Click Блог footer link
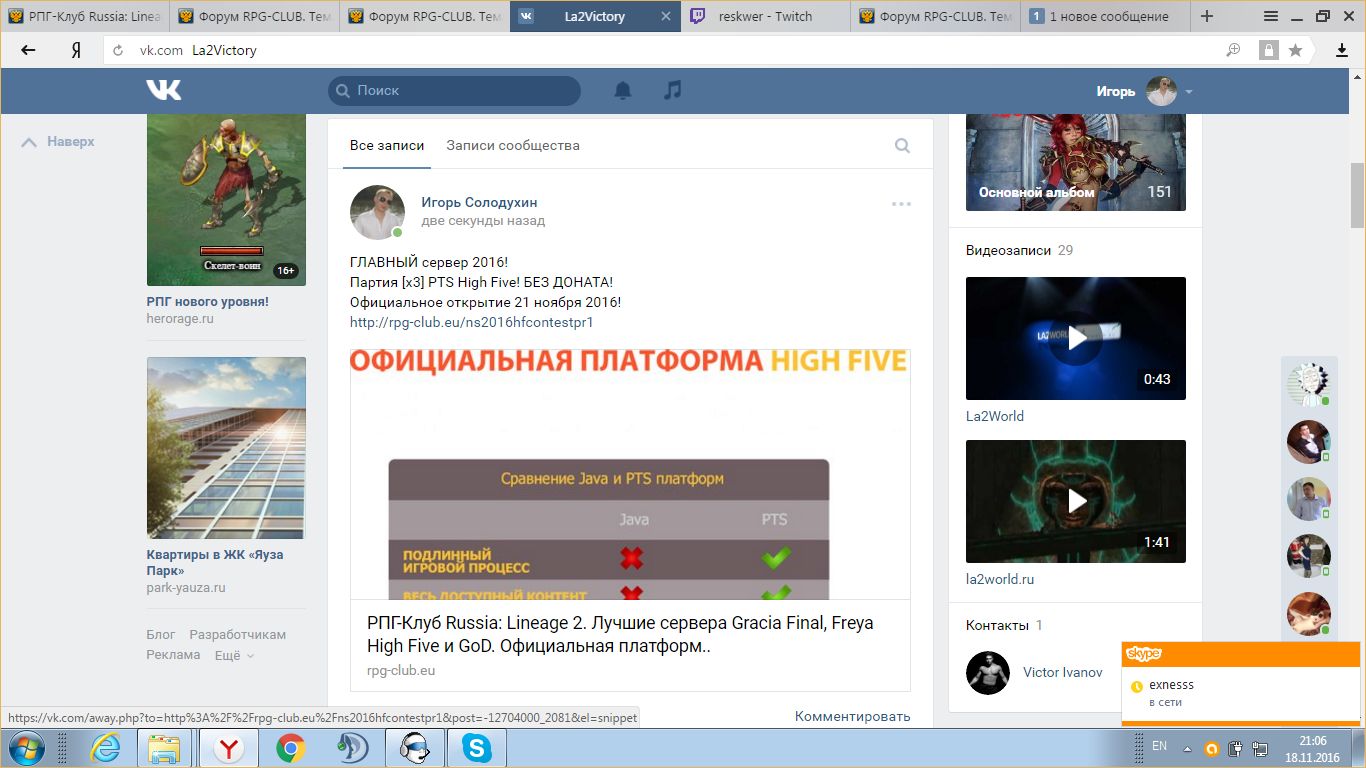The image size is (1366, 768). tap(161, 634)
